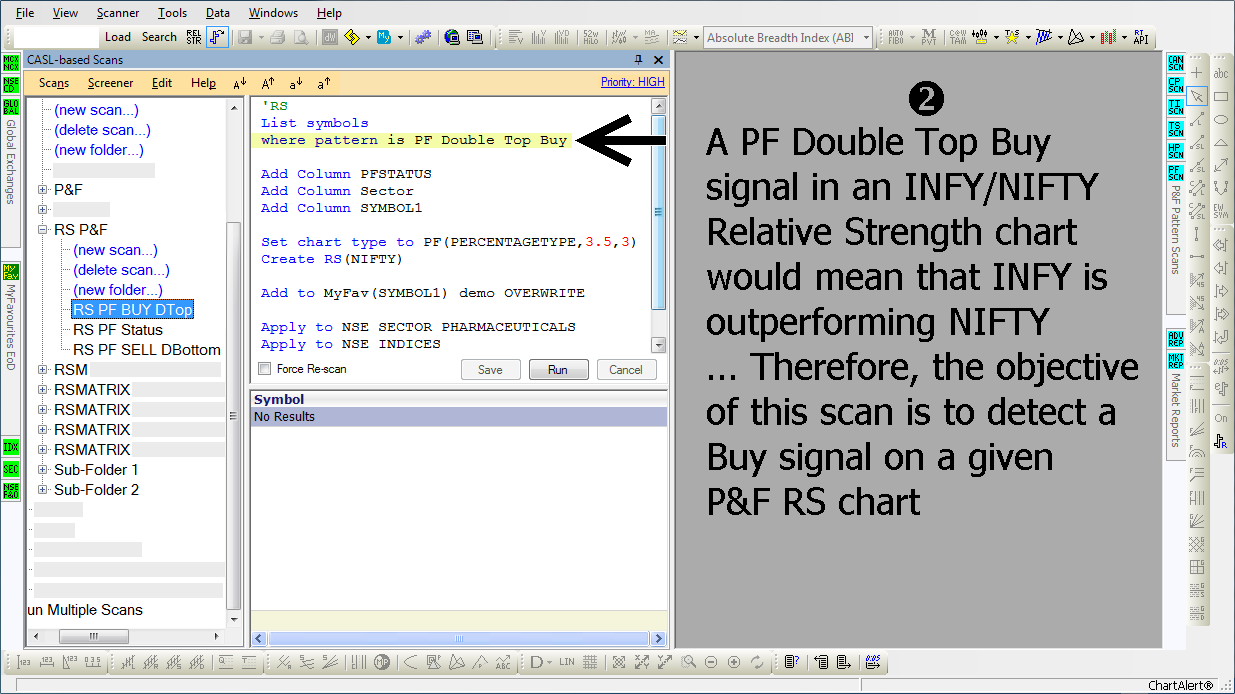Click the zoom out minus icon

click(x=711, y=662)
